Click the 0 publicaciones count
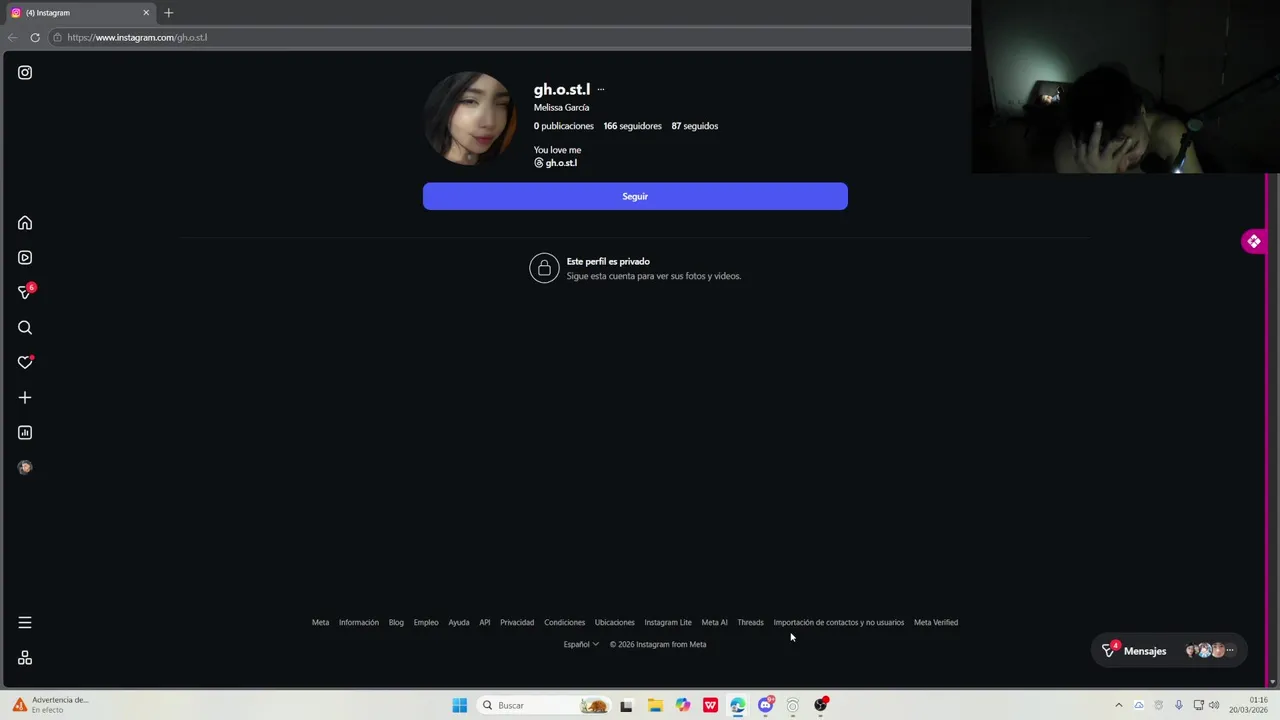The image size is (1280, 720). [564, 126]
